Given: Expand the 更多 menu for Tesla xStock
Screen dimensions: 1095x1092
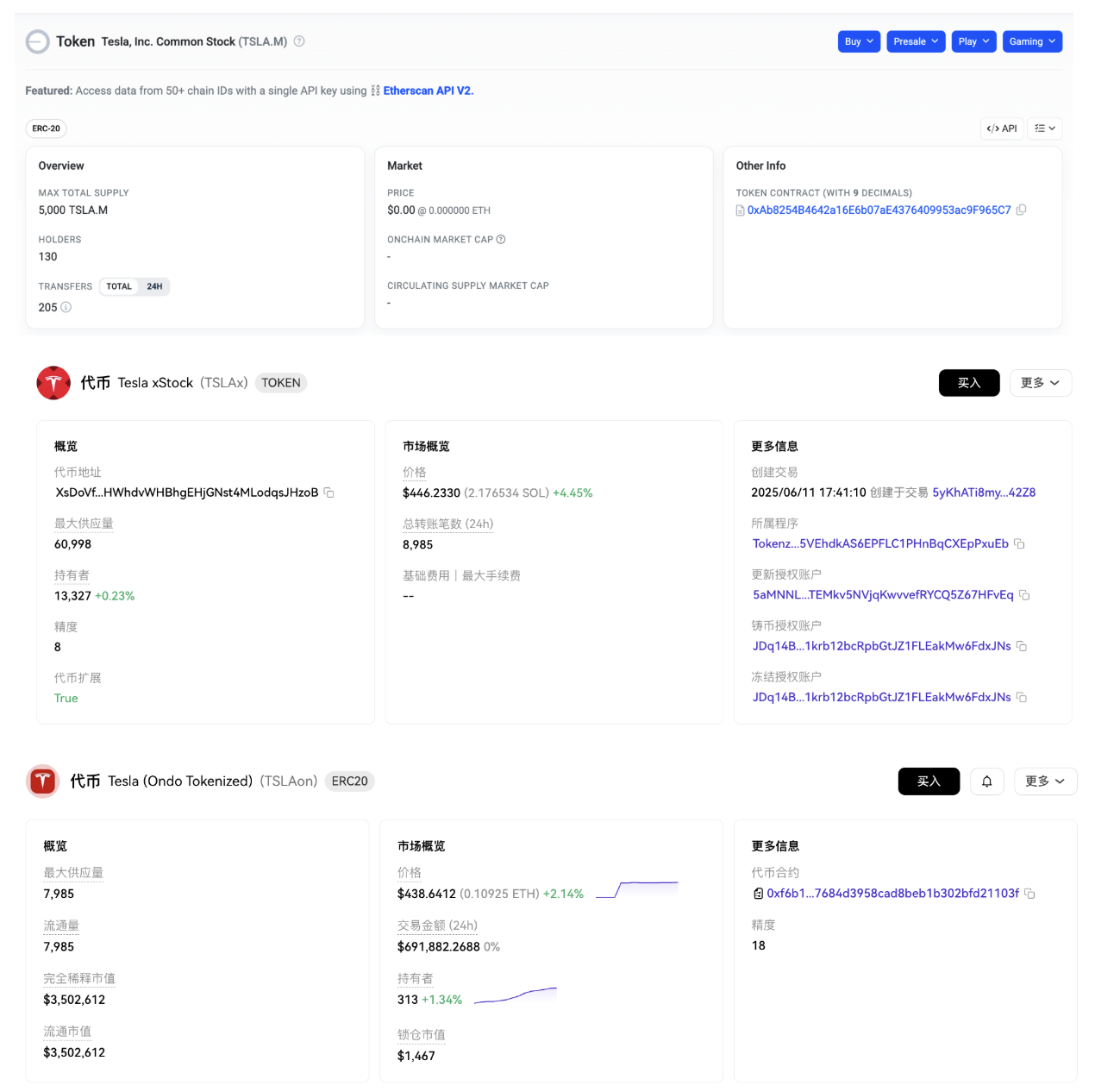Looking at the screenshot, I should coord(1040,383).
